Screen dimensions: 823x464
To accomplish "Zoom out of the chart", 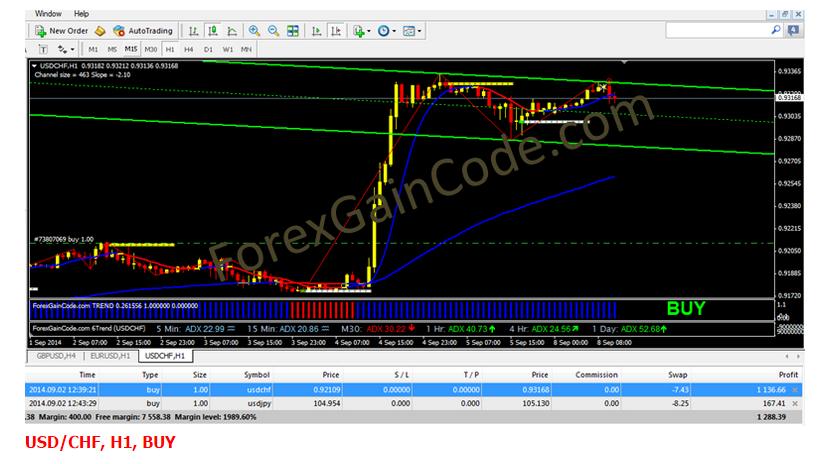I will 273,31.
